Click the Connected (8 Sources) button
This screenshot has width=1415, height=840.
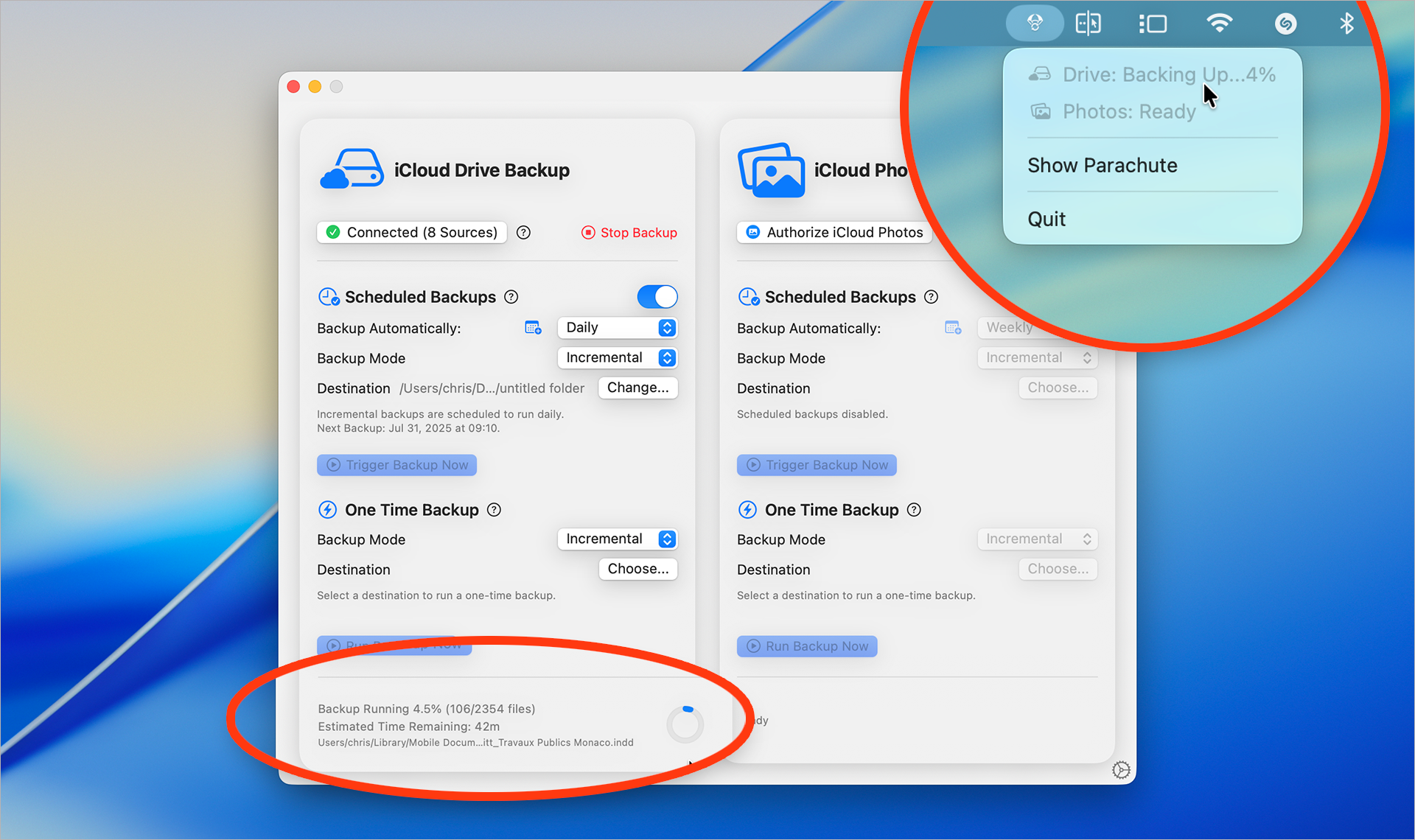click(412, 233)
